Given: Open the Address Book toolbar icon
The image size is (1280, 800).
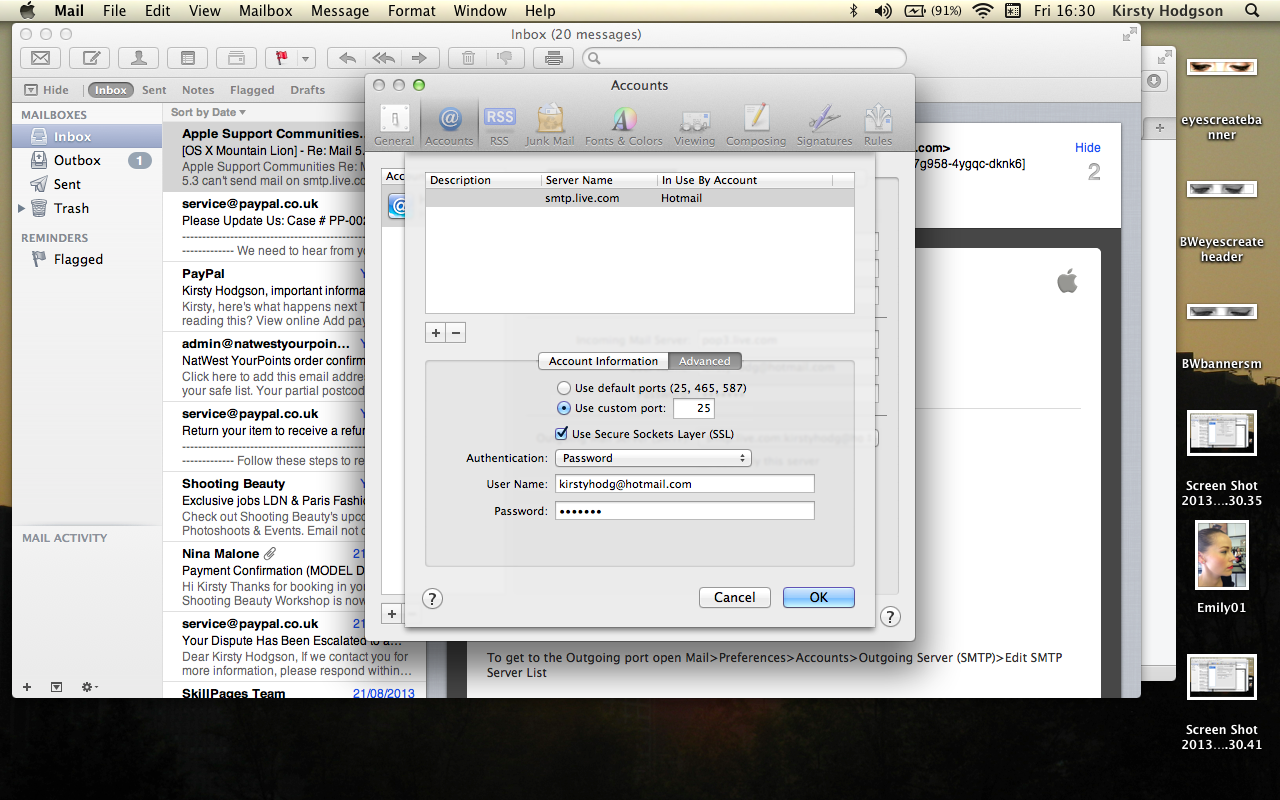Looking at the screenshot, I should [x=138, y=58].
